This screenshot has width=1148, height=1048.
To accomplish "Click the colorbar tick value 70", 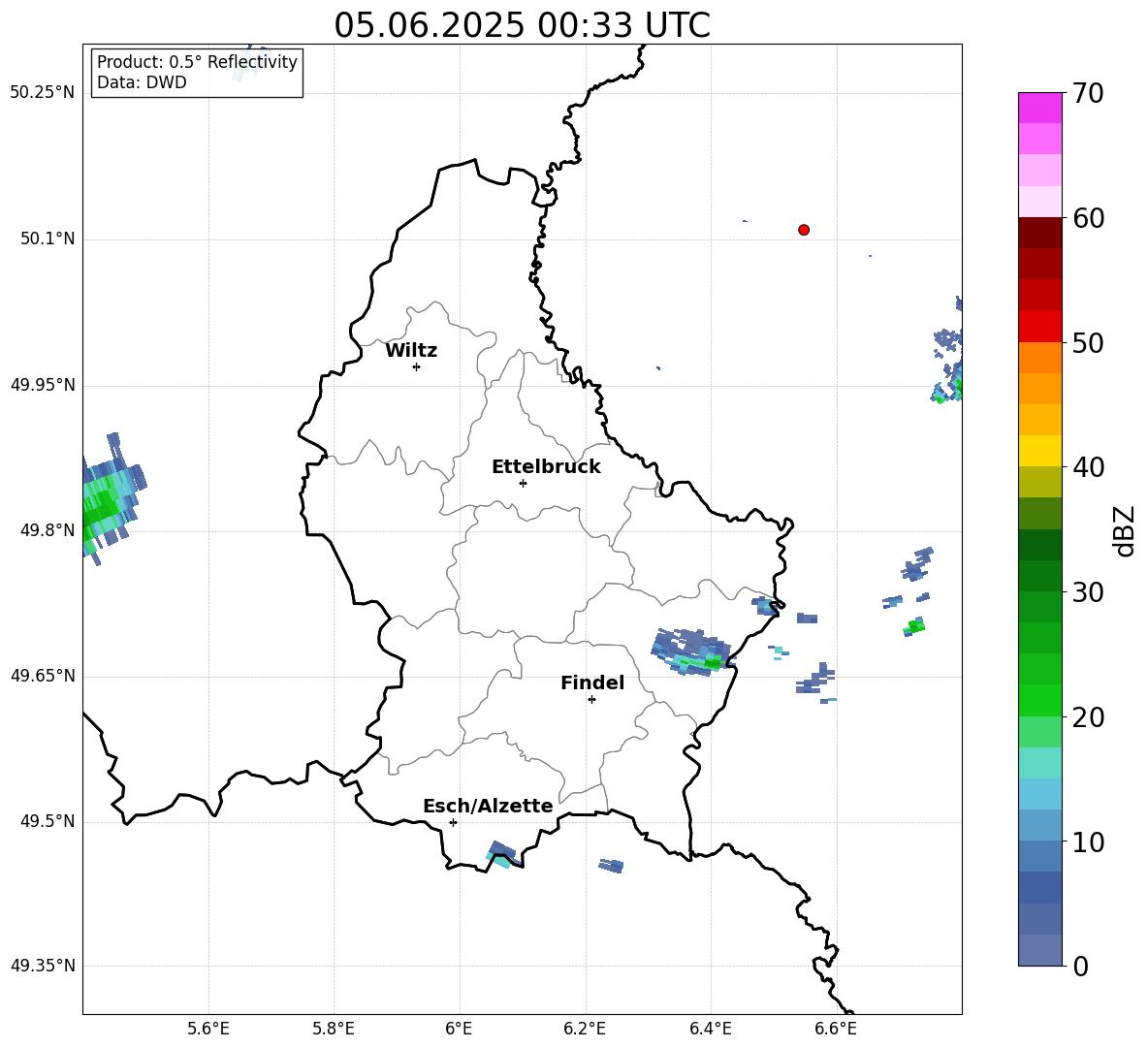I will 1088,93.
